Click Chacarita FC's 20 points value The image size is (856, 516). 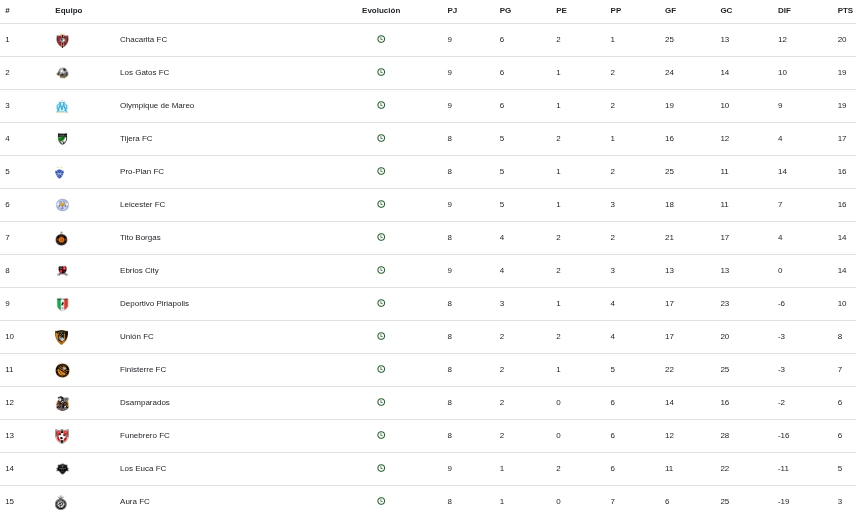pos(842,39)
